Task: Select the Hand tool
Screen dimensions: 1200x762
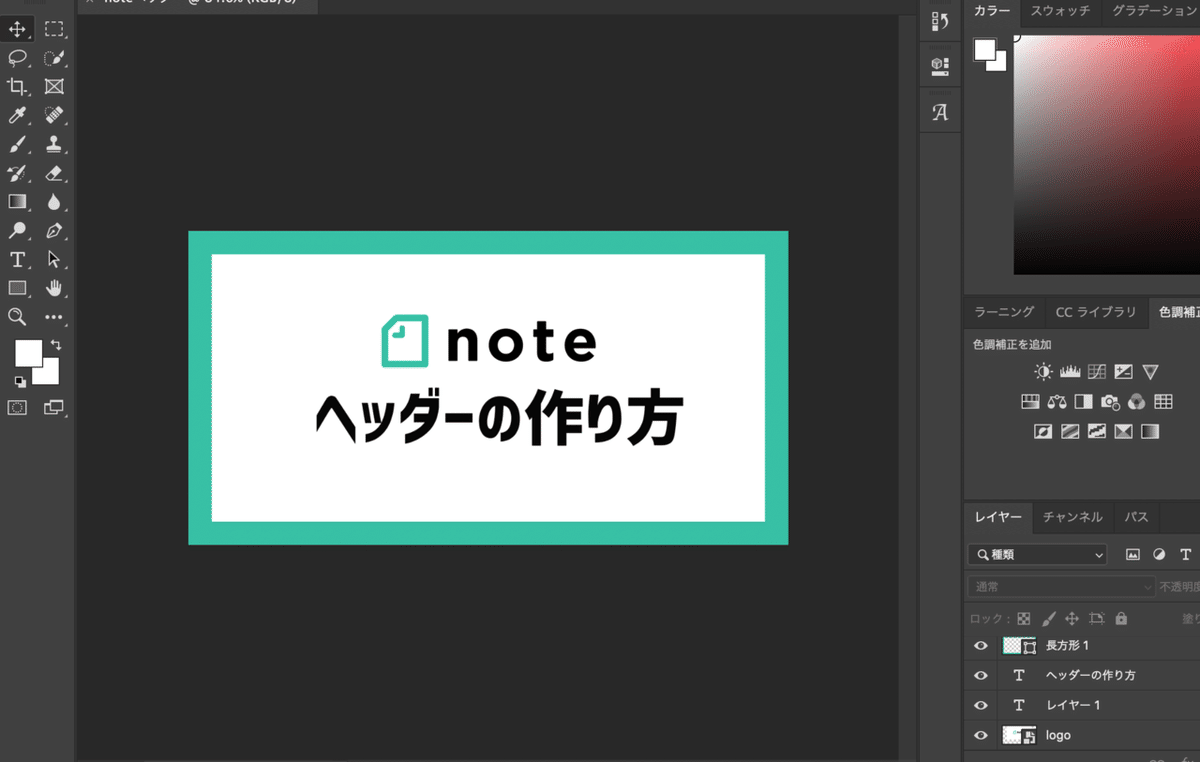Action: point(54,288)
